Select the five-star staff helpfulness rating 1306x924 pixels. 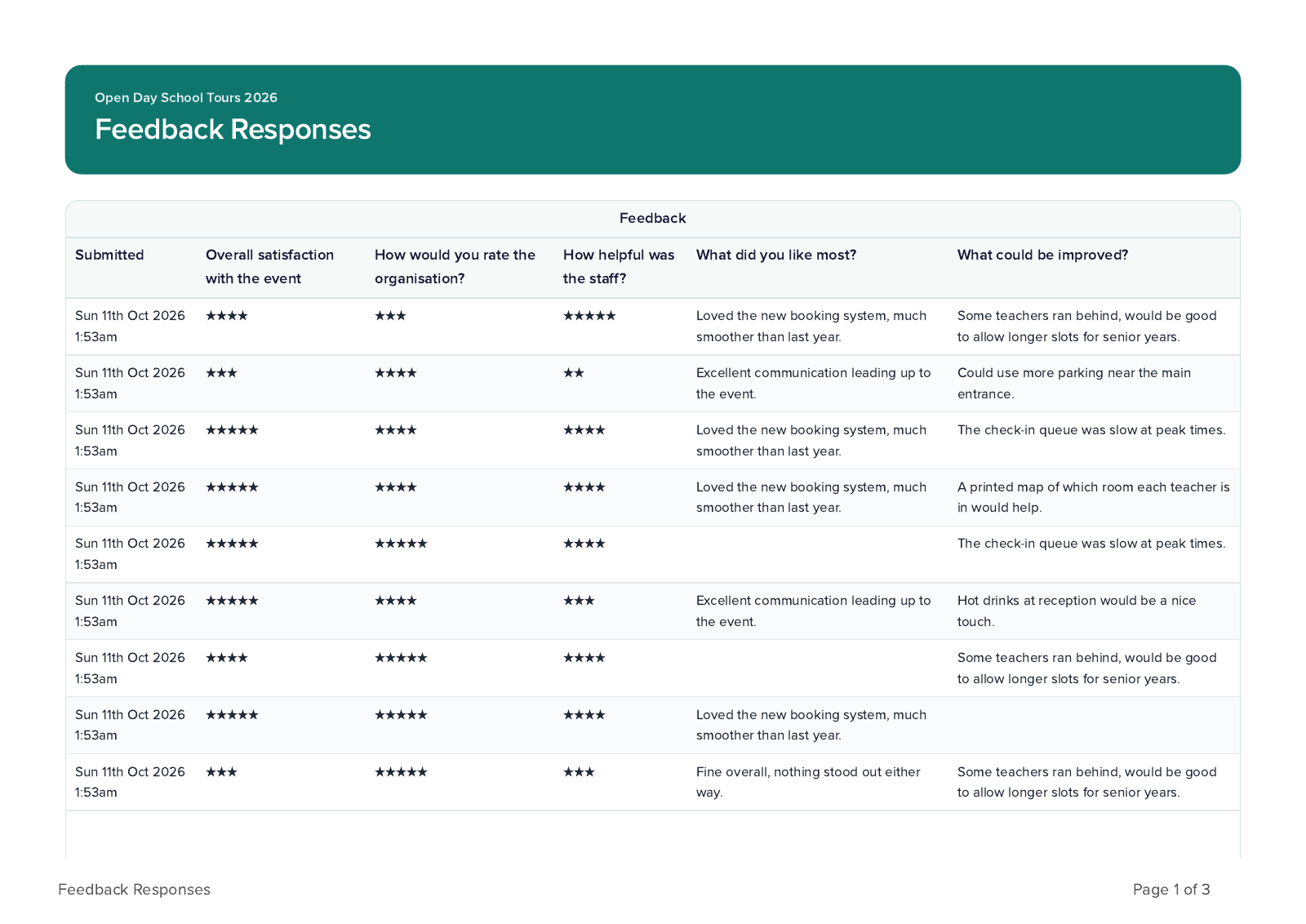pos(589,316)
